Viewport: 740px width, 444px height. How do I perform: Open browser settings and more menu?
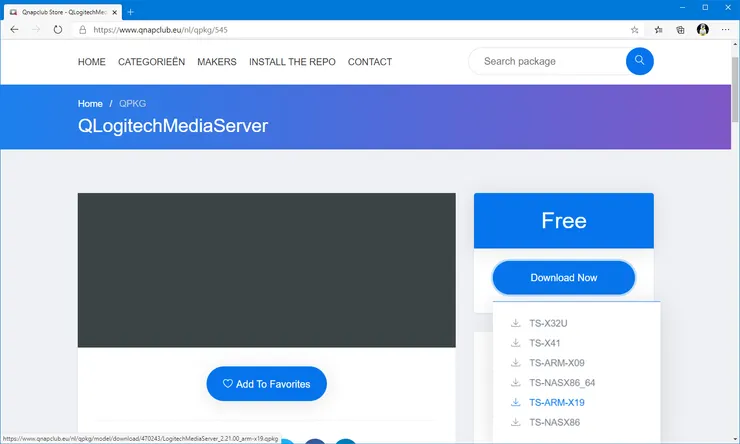coord(725,30)
